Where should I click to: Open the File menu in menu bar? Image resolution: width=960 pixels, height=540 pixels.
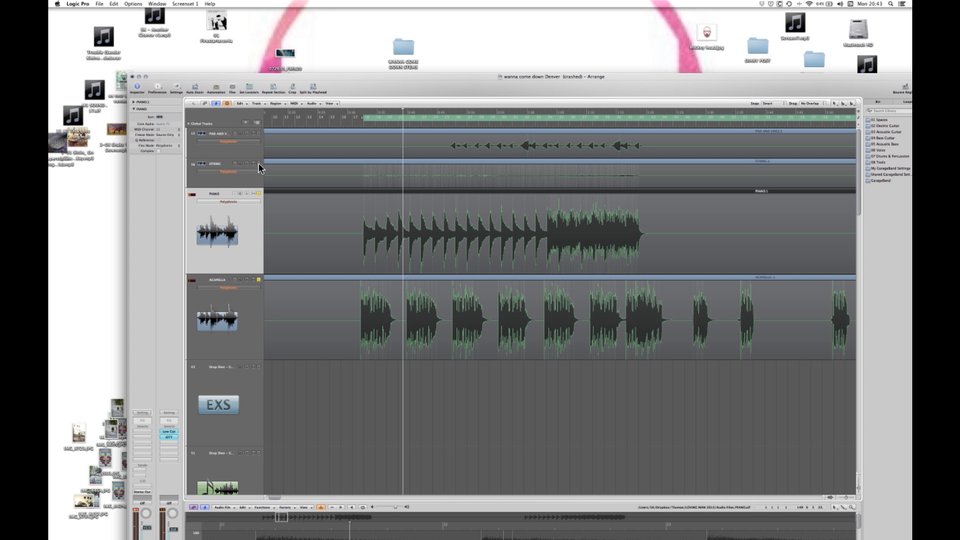99,4
